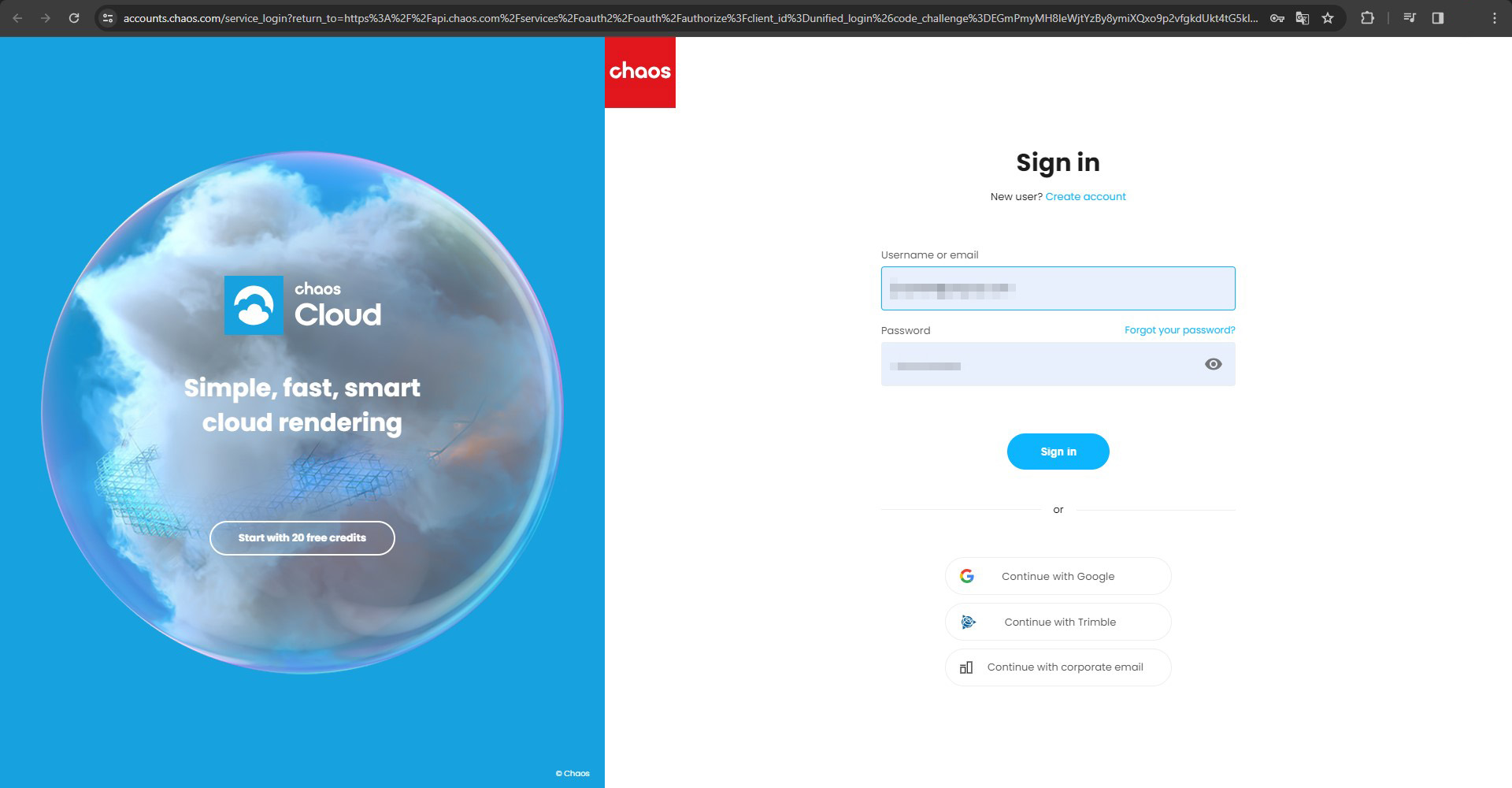
Task: Bookmark this page with star icon
Action: click(1328, 18)
